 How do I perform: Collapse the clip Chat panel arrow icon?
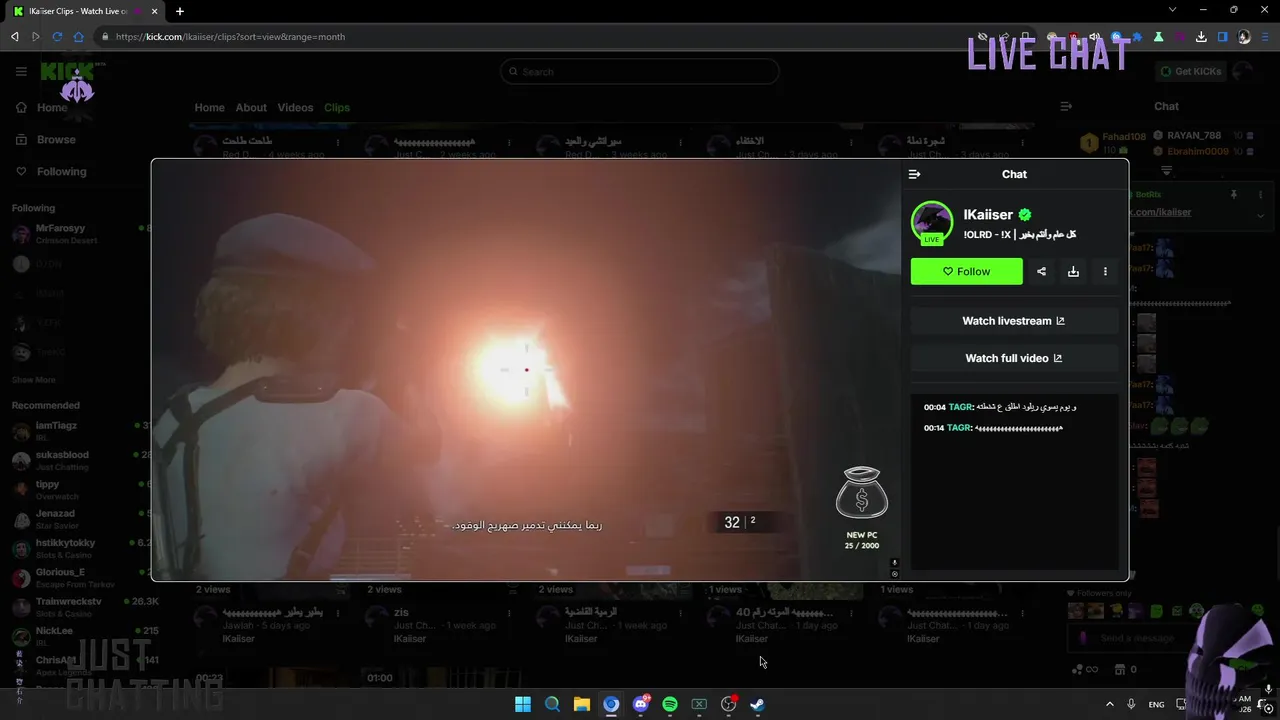914,174
